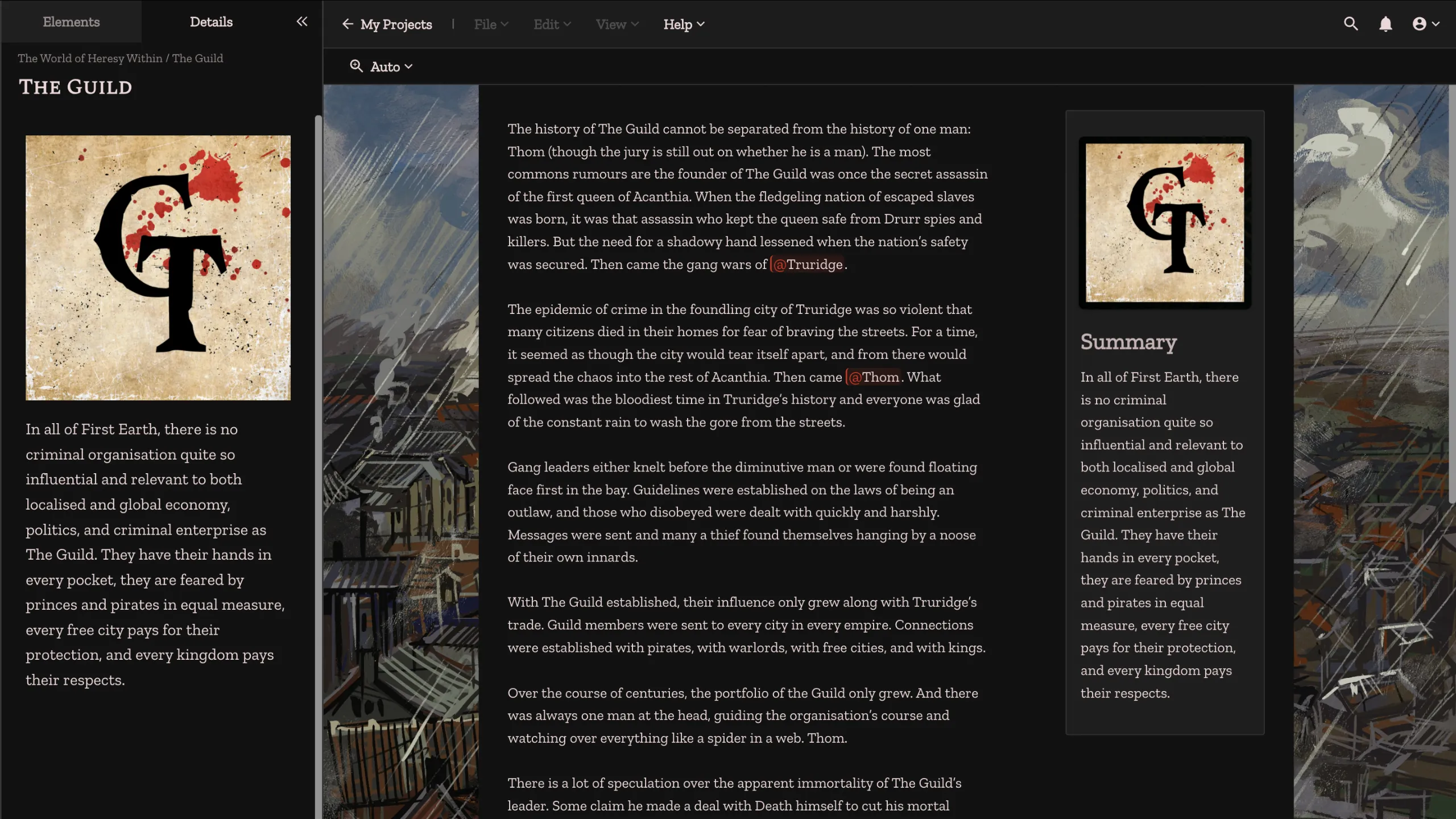Viewport: 1456px width, 819px height.
Task: Open the Edit menu
Action: [552, 24]
